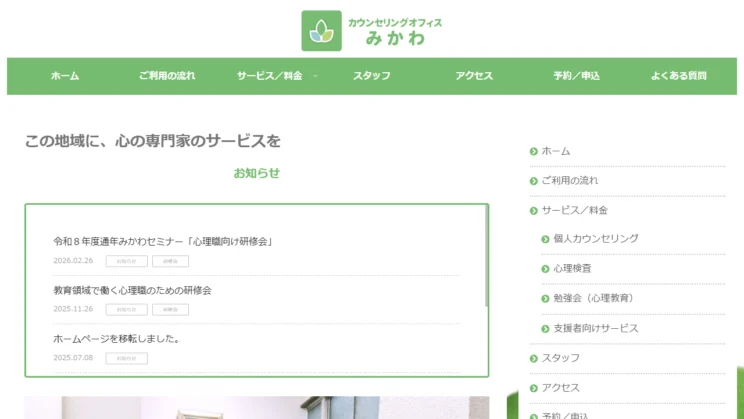This screenshot has height=419, width=744.
Task: Click the arrow icon beside 個人カウンセリング
Action: 545,239
